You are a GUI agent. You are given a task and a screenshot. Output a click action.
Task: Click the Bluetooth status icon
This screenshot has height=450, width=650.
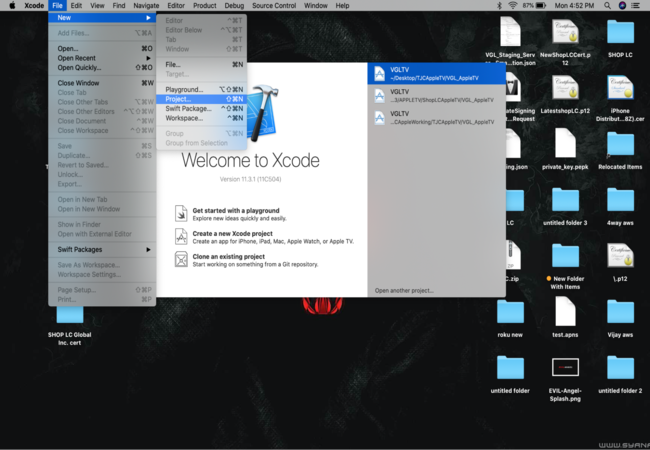[500, 5]
